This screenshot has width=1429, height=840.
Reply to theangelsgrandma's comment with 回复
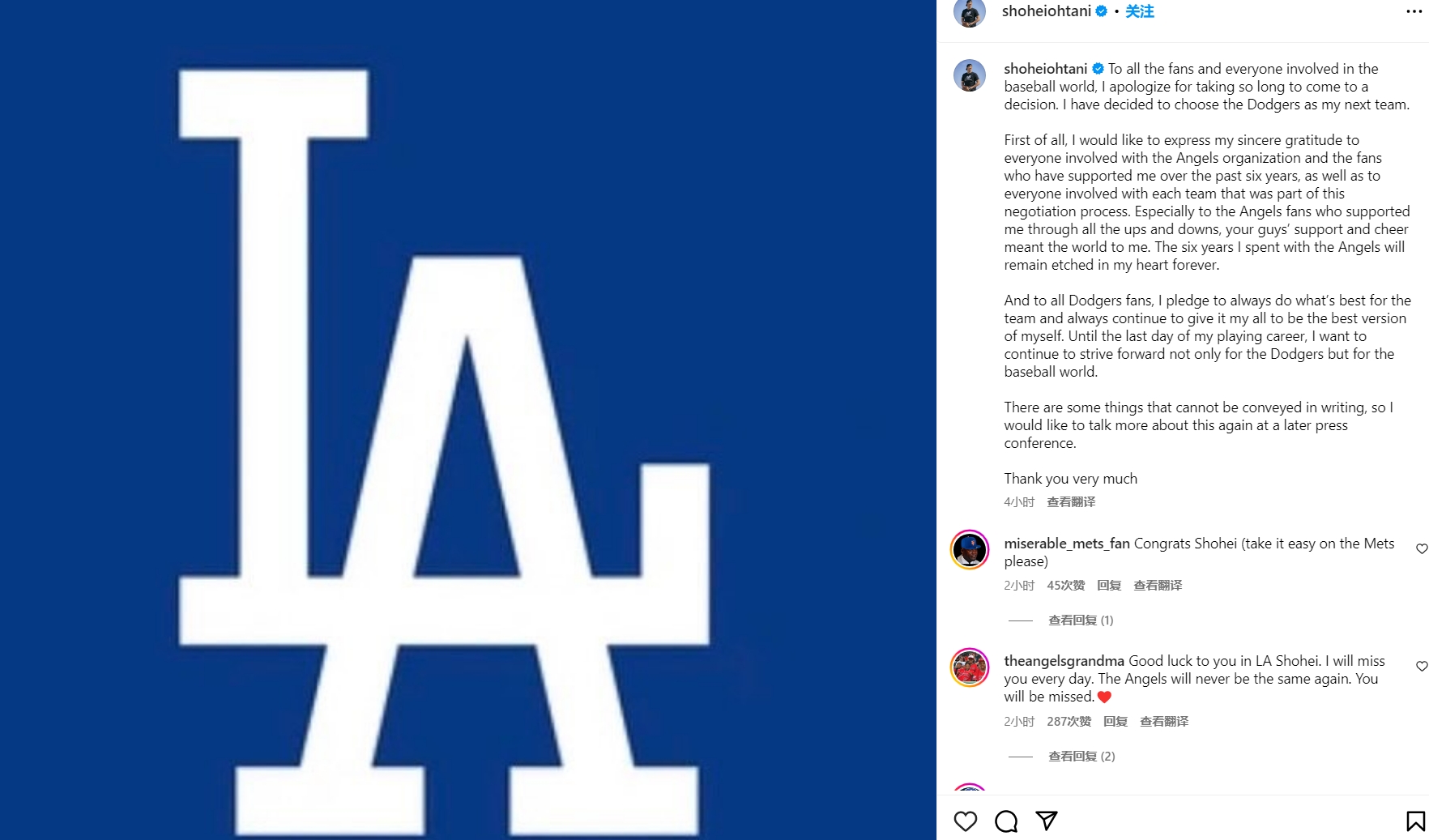tap(1115, 722)
